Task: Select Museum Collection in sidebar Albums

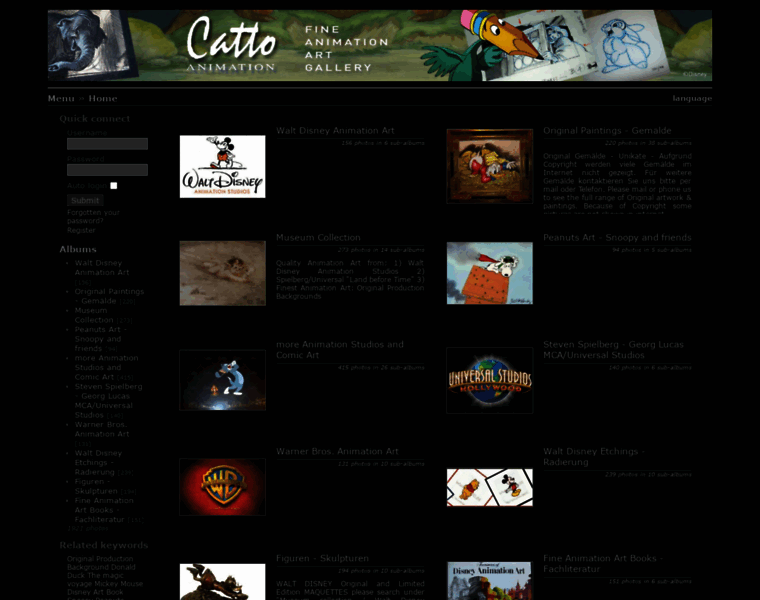Action: tap(94, 315)
